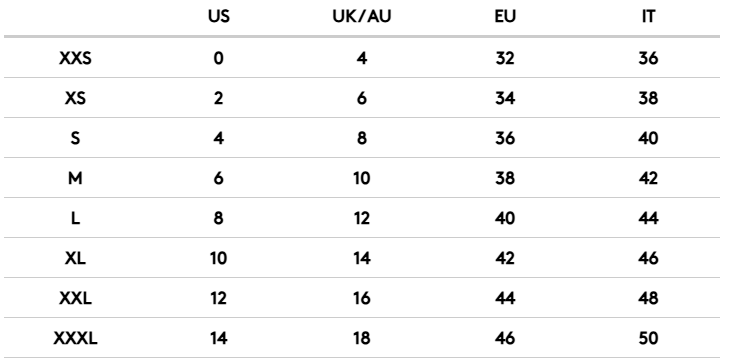Select UK/AU value 10 for size M
Viewport: 729px width, 363px height.
click(362, 178)
